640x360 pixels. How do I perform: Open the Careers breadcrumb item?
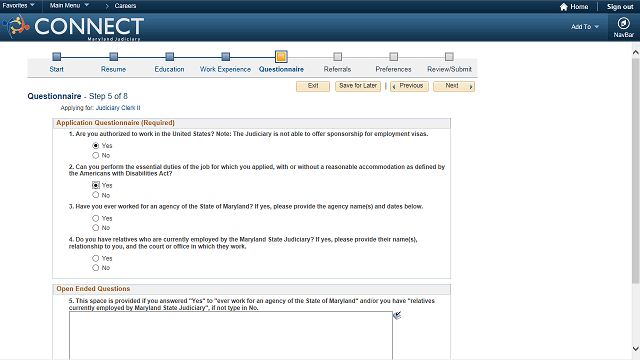point(125,6)
